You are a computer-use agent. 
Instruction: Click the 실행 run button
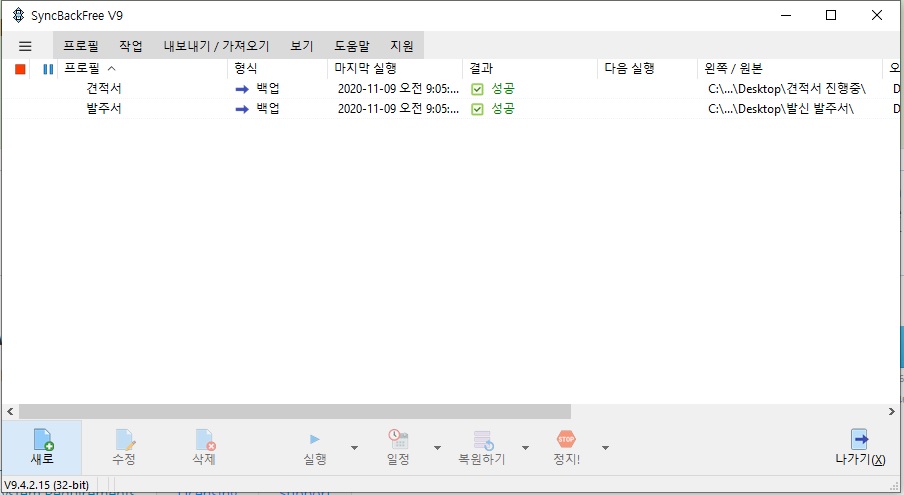click(315, 447)
